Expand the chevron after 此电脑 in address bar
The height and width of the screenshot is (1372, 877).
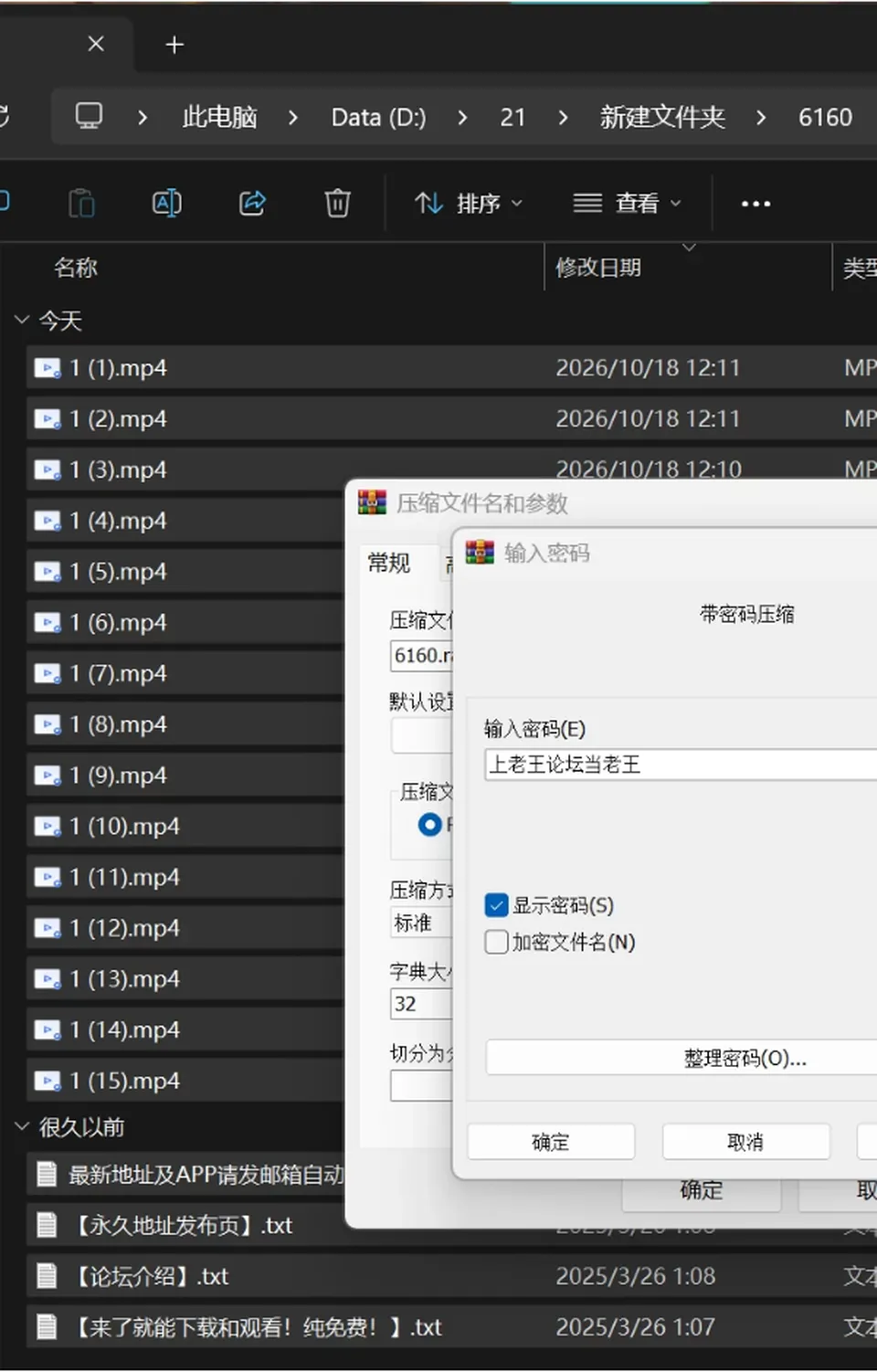pyautogui.click(x=292, y=117)
